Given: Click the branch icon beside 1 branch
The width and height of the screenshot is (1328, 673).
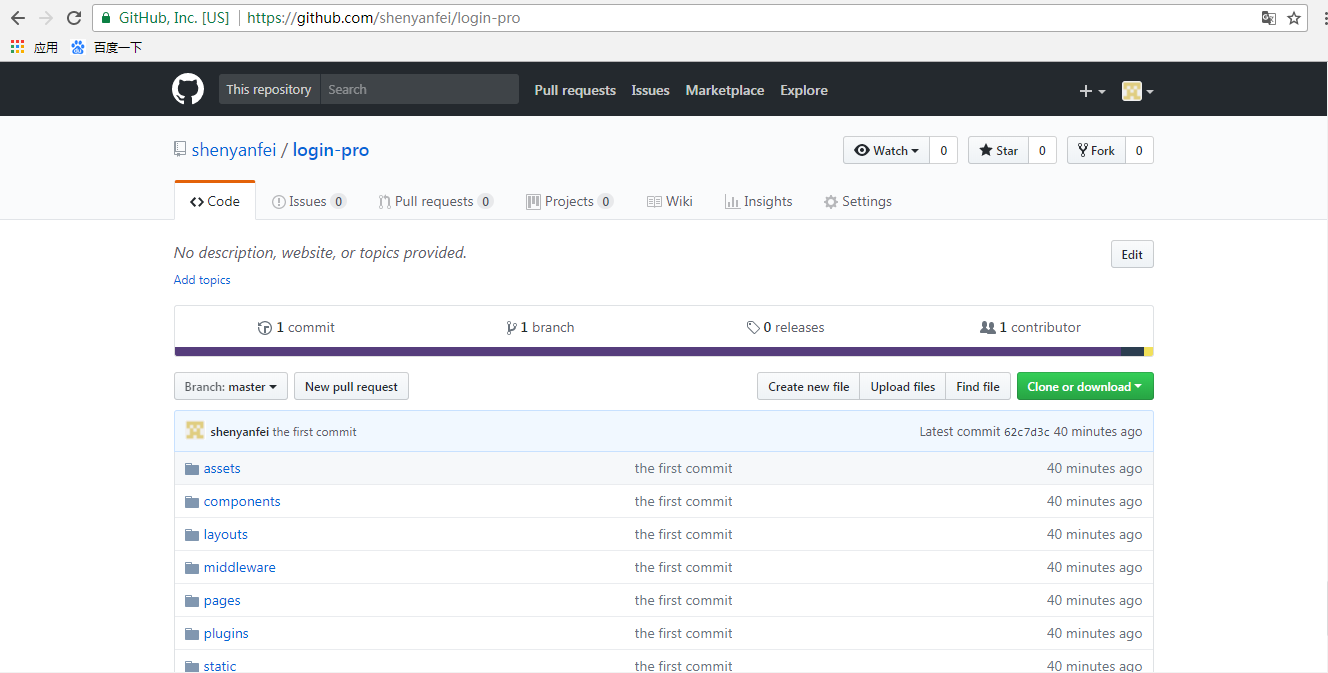Looking at the screenshot, I should click(x=511, y=327).
